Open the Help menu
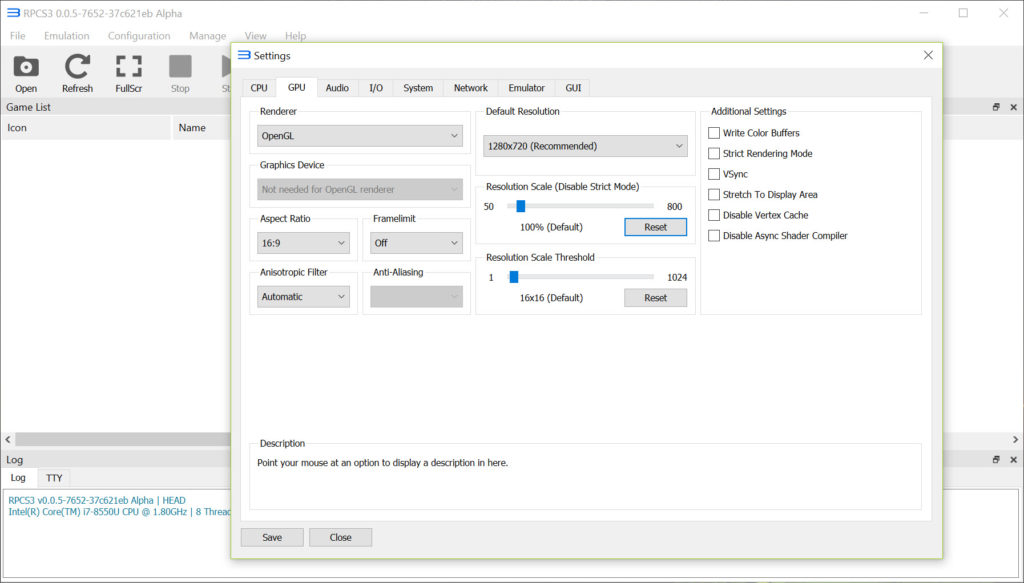 (x=295, y=36)
